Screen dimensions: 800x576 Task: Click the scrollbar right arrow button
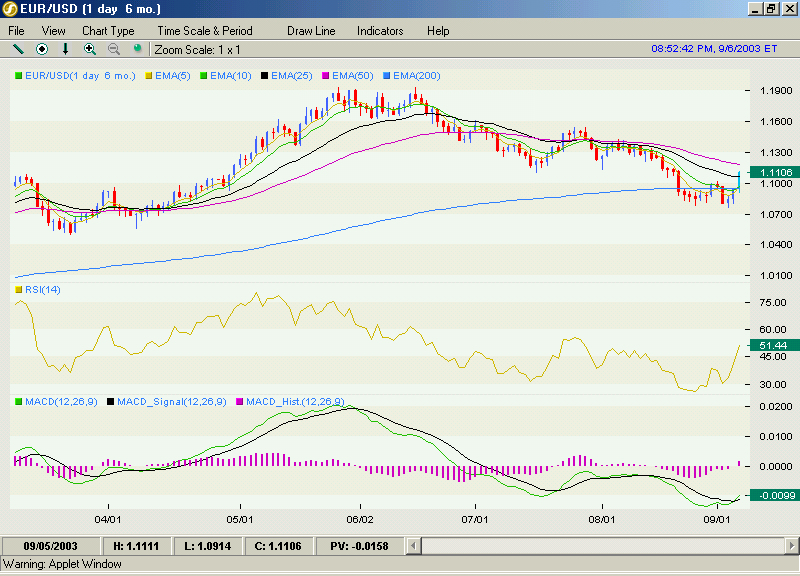(792, 546)
